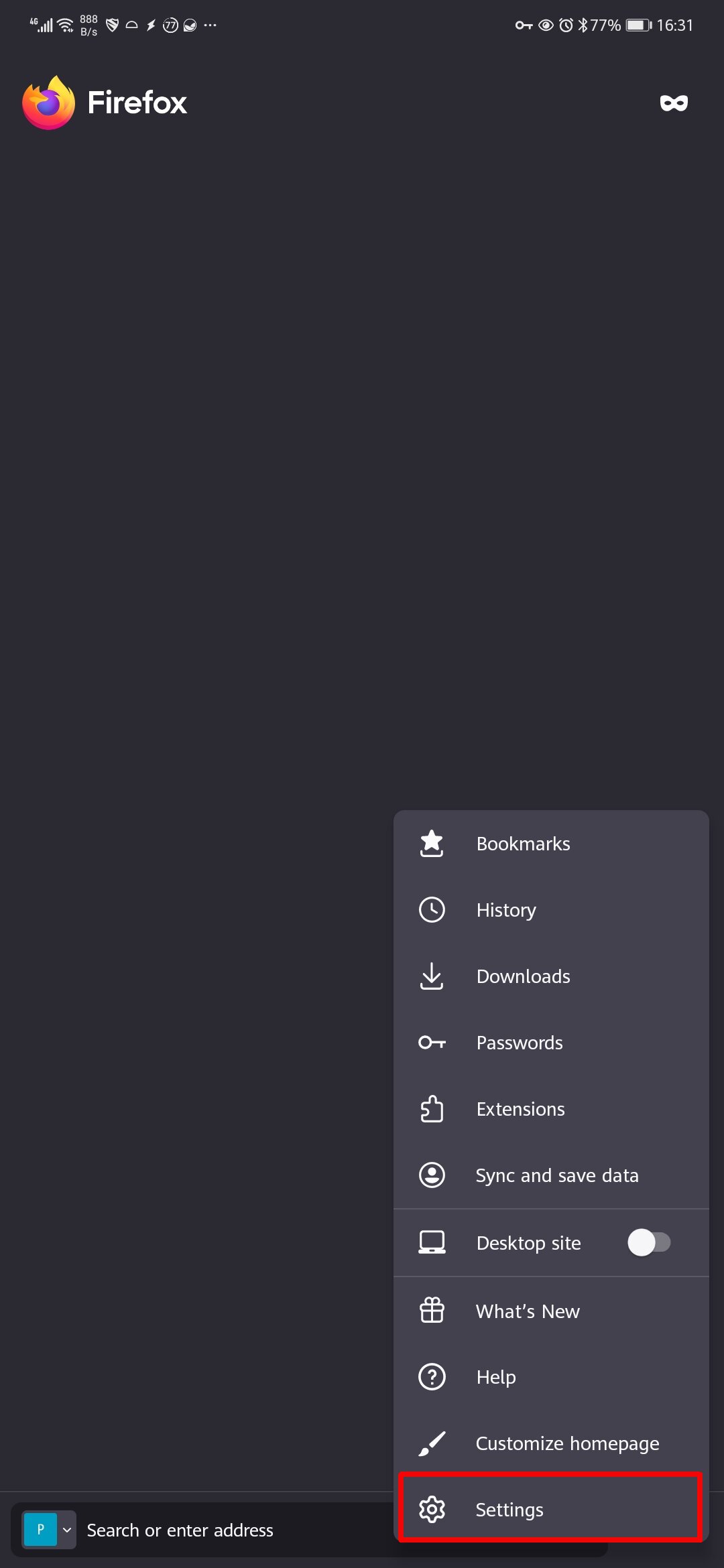Tap the battery indicator in status bar

click(638, 25)
